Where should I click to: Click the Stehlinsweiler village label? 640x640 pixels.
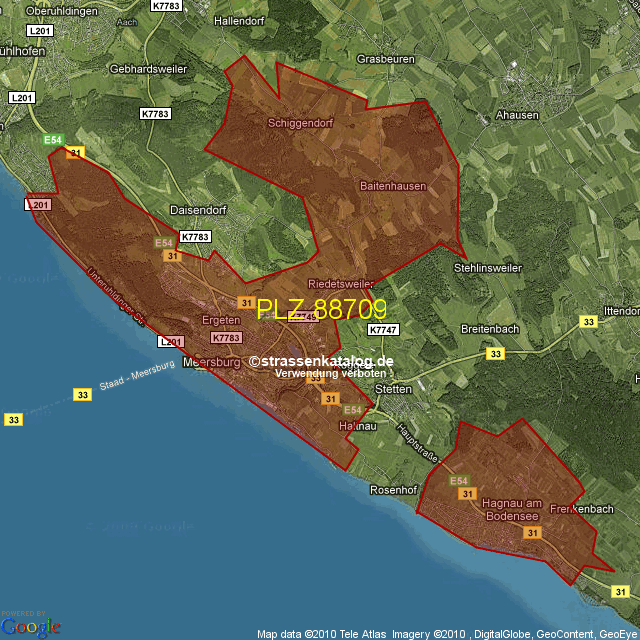click(488, 268)
